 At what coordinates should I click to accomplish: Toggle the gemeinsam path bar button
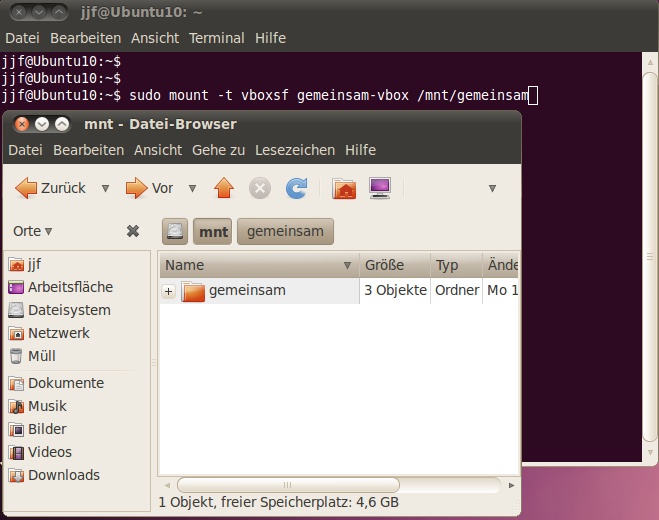point(285,231)
